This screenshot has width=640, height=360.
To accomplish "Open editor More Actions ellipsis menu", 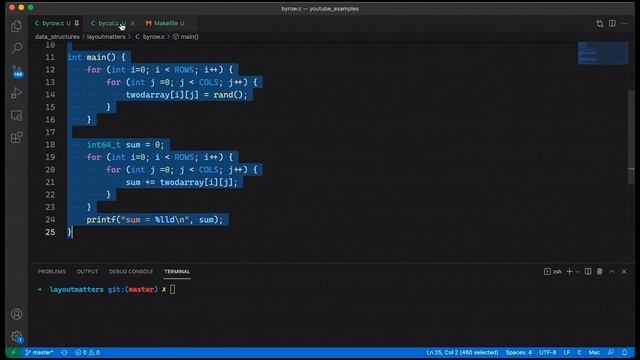I will (624, 23).
